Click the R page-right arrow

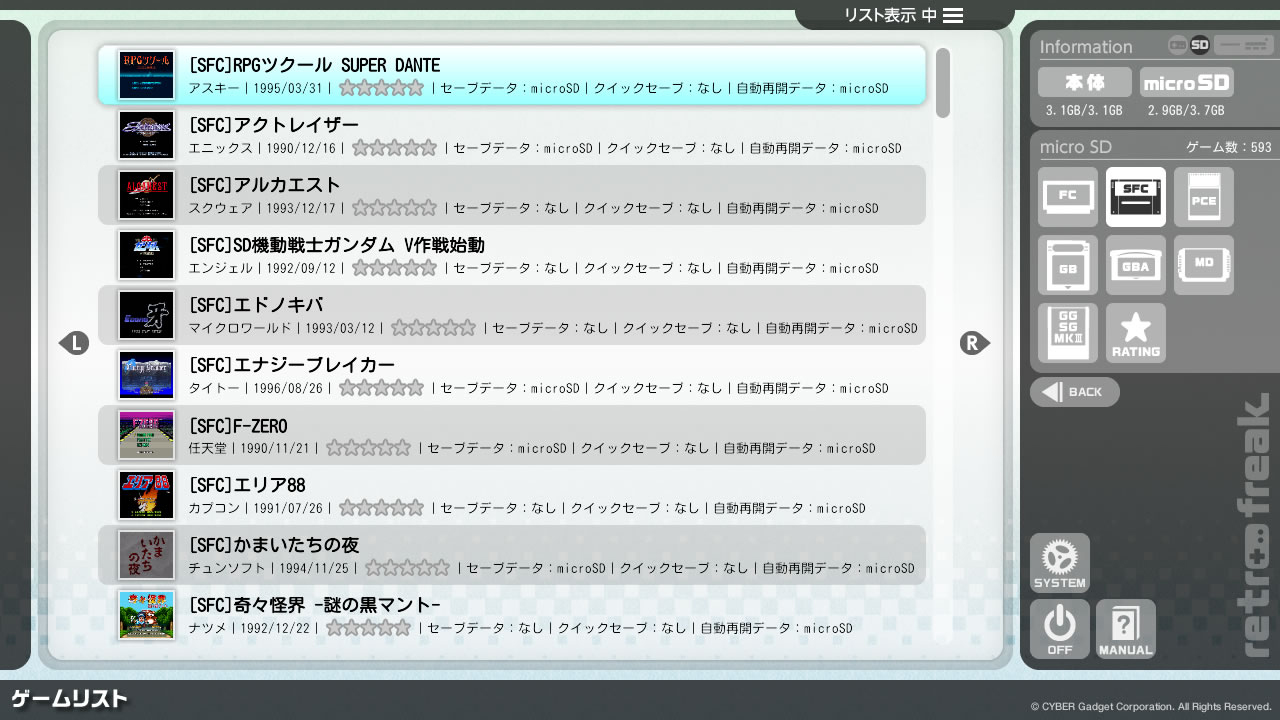[x=975, y=343]
